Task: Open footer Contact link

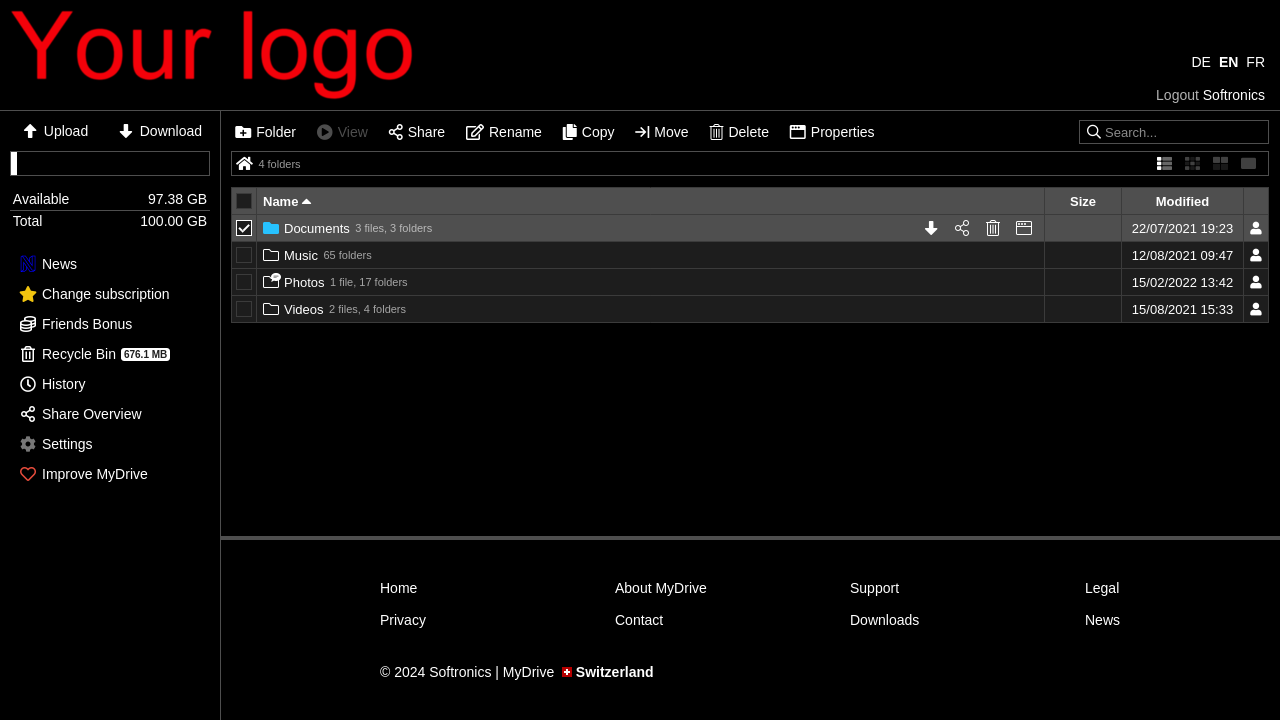Action: point(639,620)
